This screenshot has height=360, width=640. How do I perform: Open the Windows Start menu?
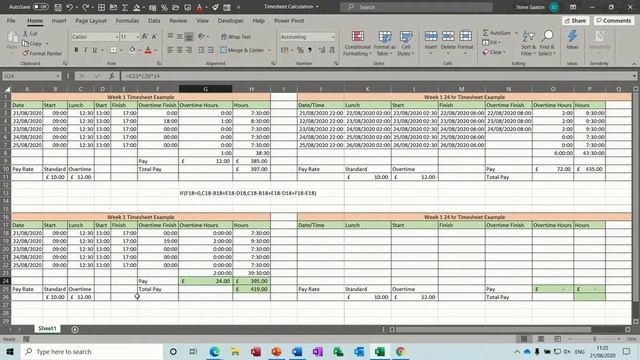point(10,351)
